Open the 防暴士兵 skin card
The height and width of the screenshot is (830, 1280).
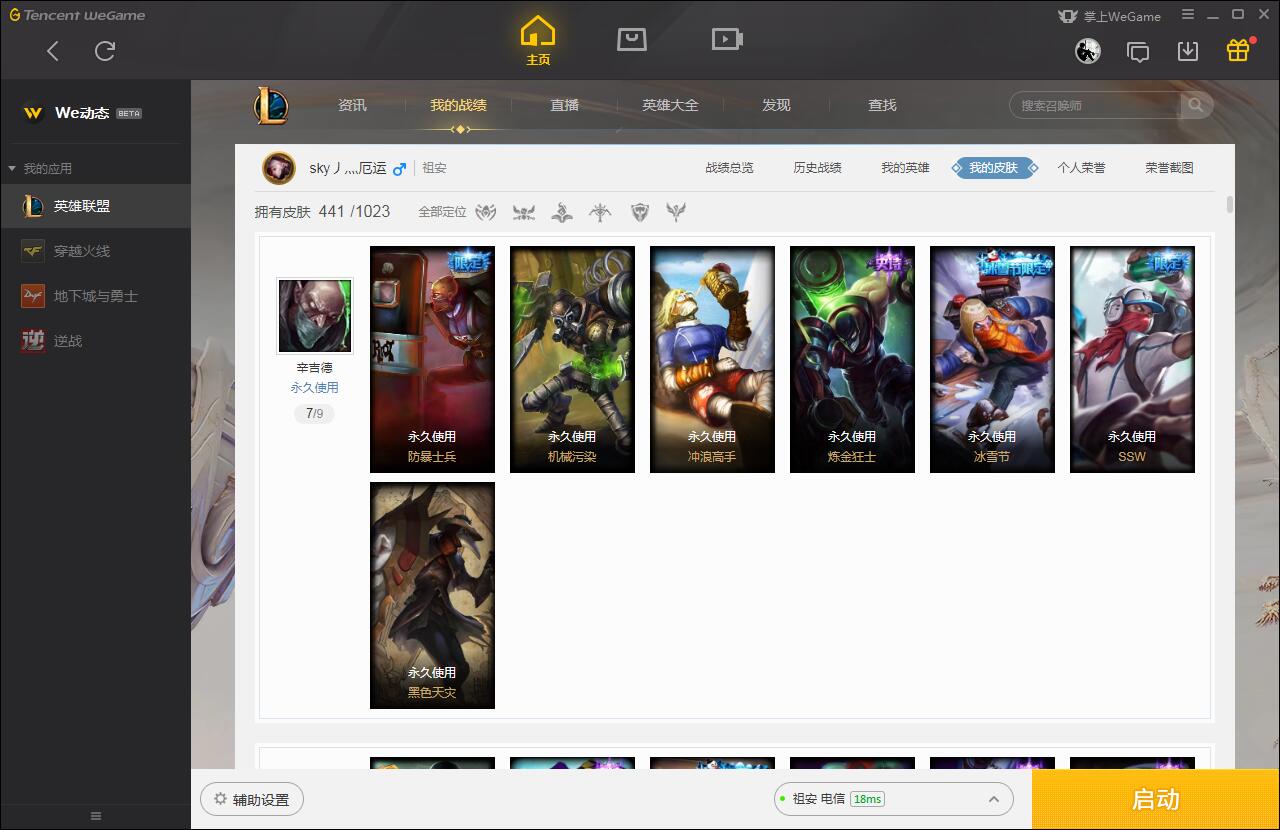point(432,360)
